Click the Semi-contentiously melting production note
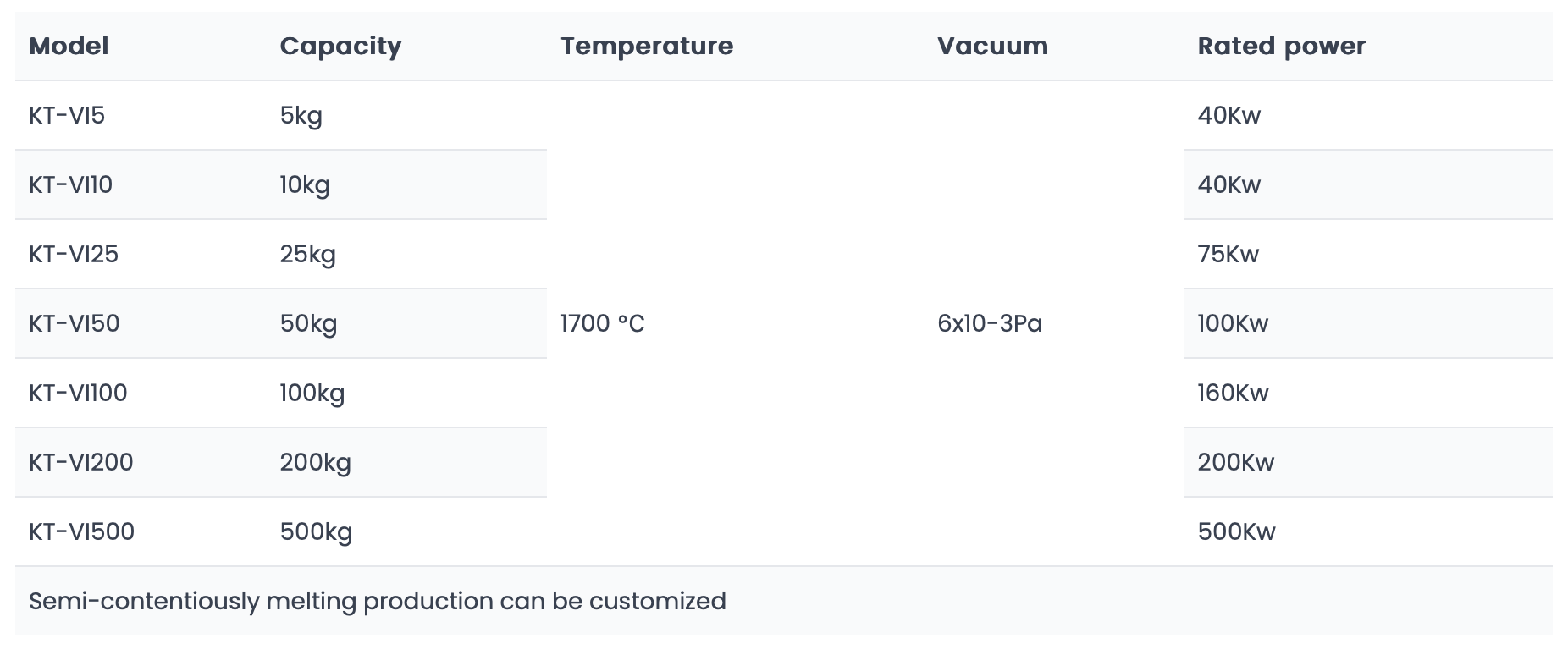 click(x=378, y=601)
